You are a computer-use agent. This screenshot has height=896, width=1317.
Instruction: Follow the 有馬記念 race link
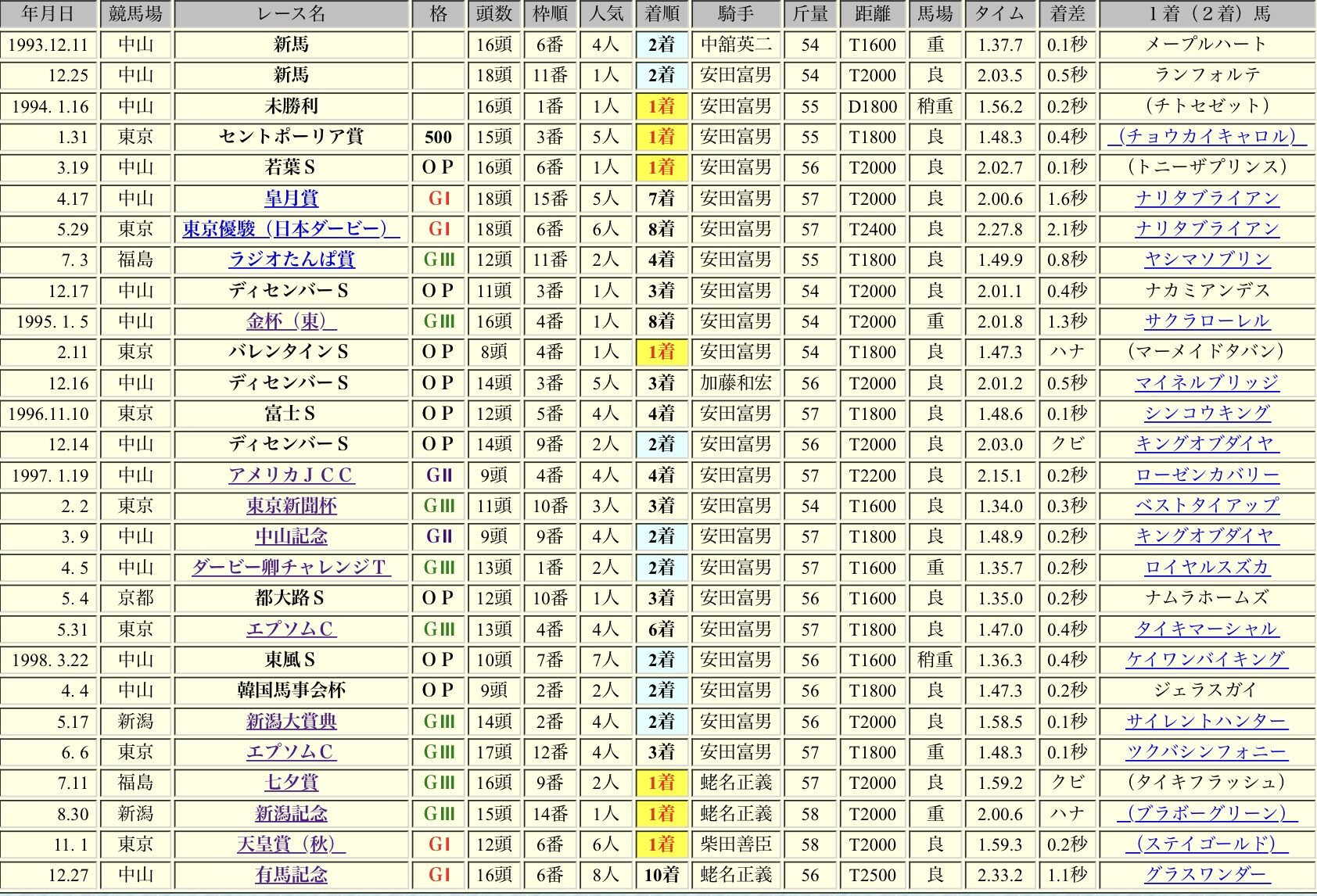point(291,875)
